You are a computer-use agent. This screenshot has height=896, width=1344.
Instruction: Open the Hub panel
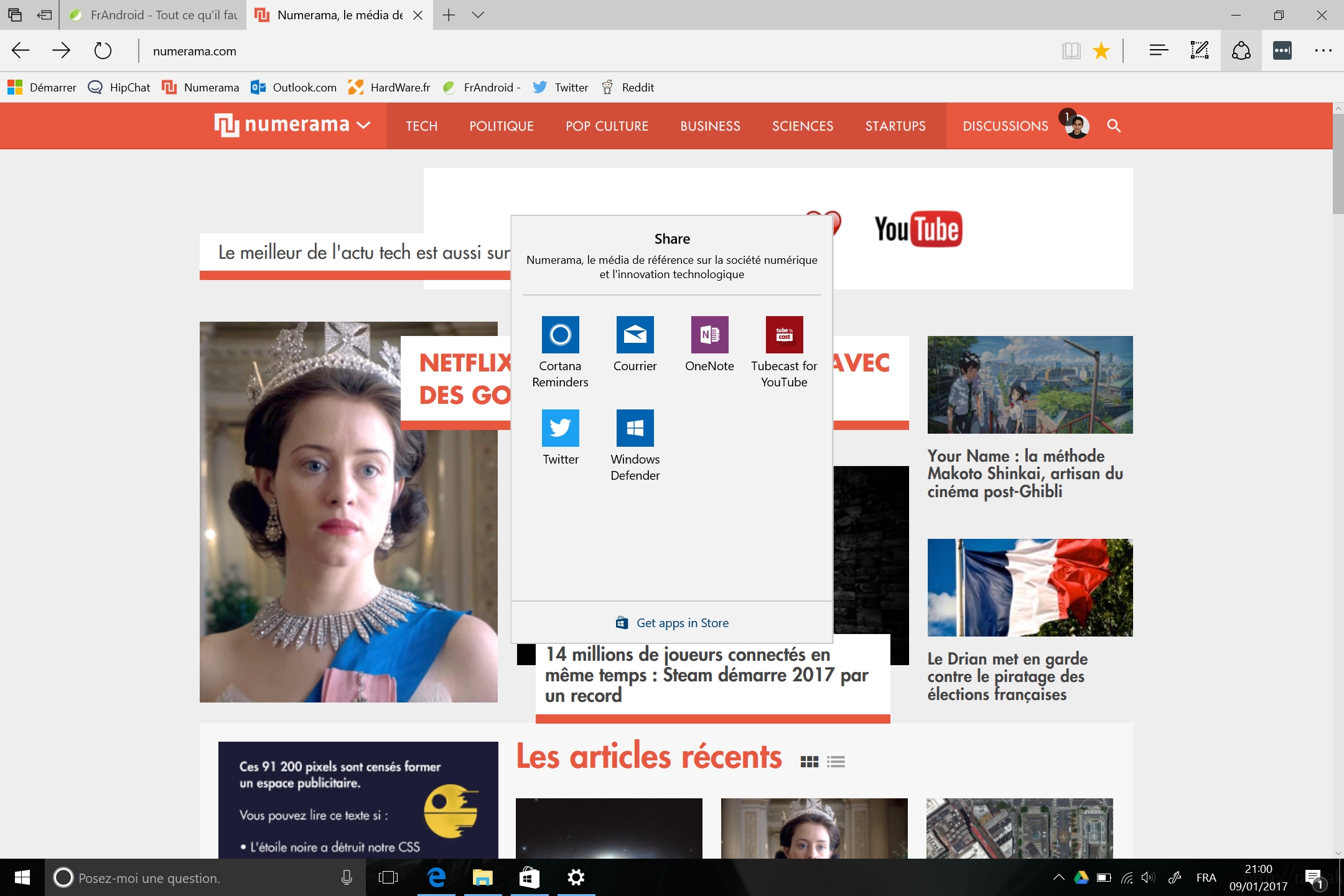coord(1159,51)
